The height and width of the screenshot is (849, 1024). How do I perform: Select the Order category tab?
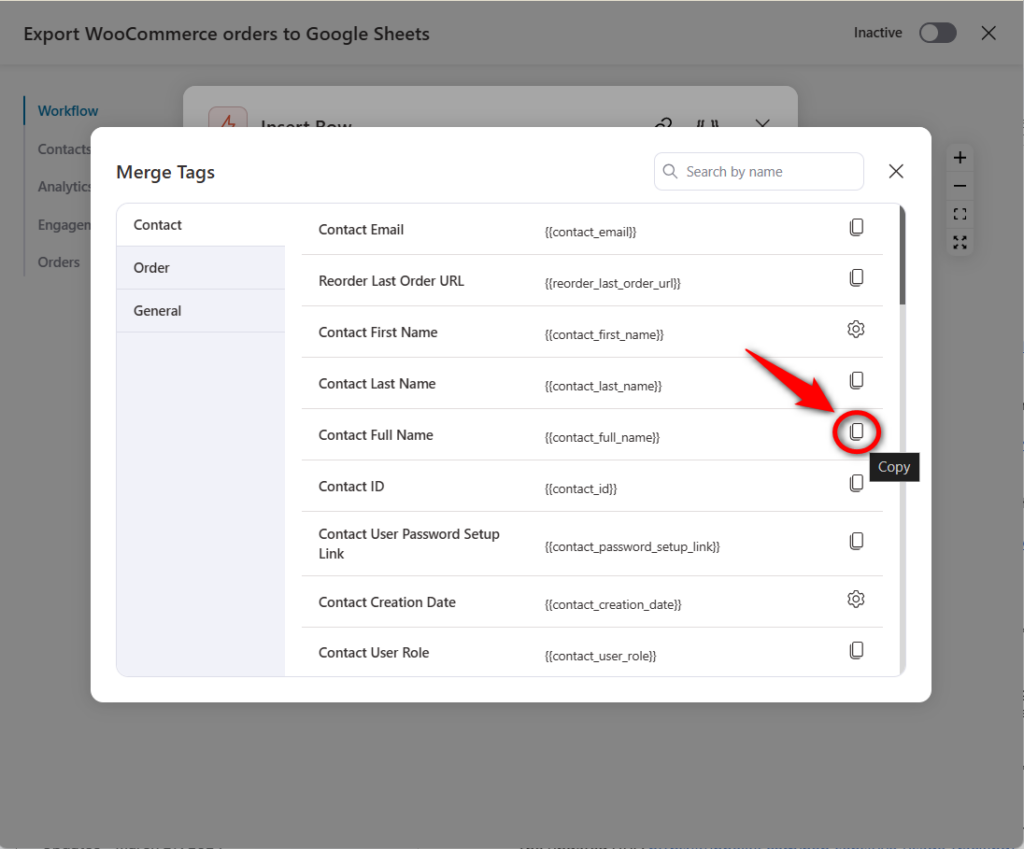pos(201,268)
